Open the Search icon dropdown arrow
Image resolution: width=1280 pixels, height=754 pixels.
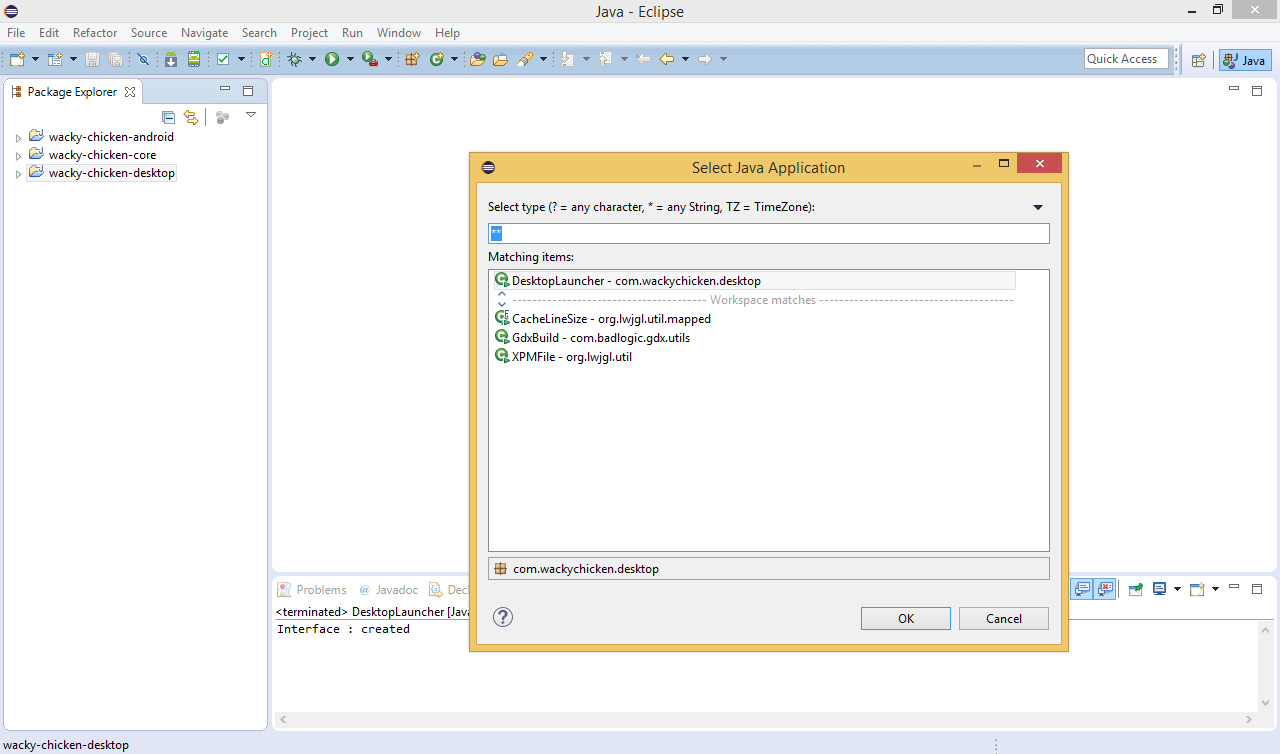point(544,59)
